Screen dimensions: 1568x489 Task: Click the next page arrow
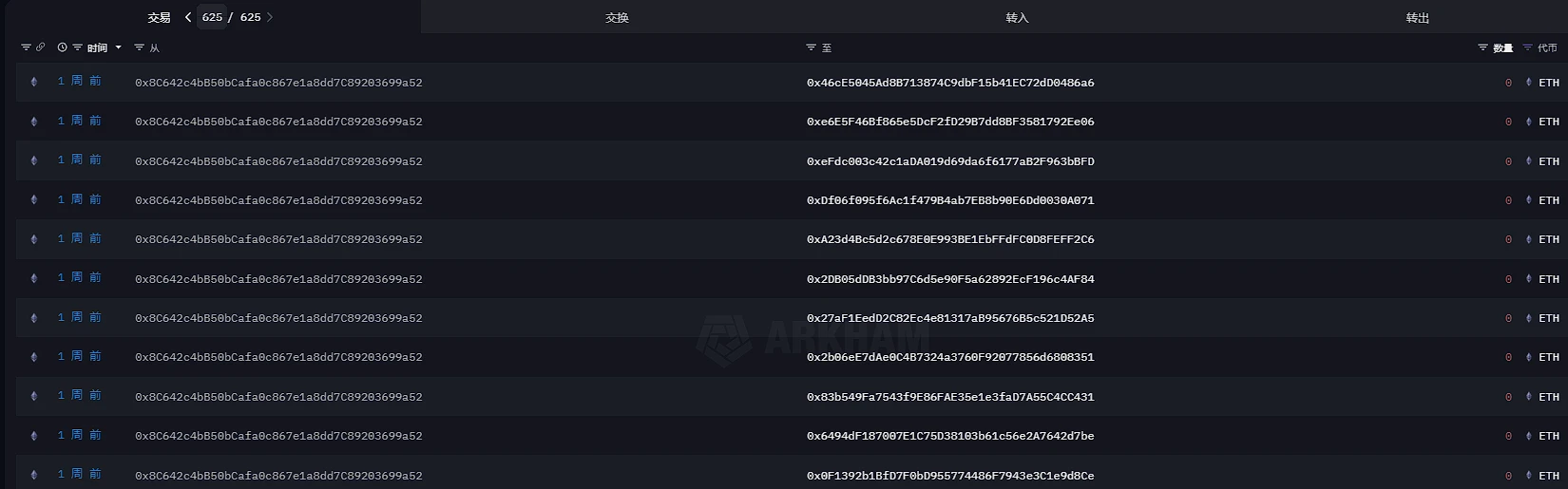(x=270, y=17)
